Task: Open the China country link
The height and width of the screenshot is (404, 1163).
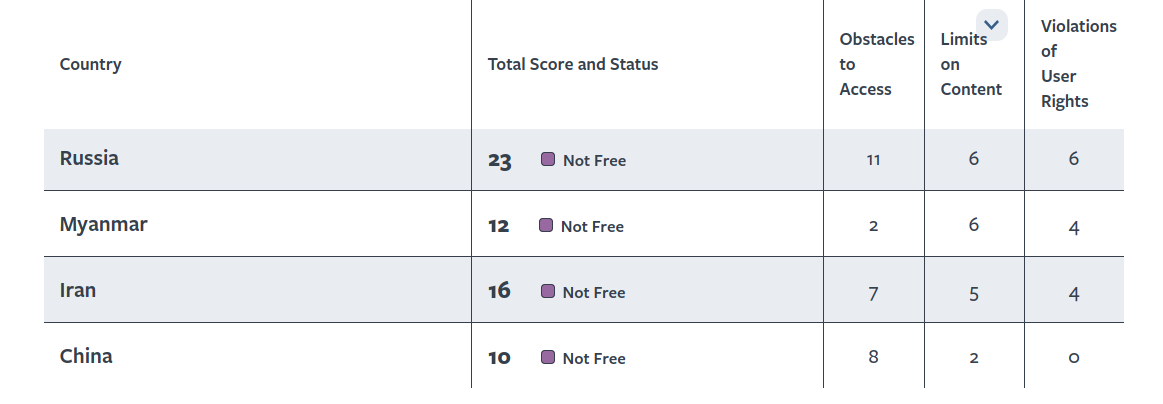Action: 86,356
